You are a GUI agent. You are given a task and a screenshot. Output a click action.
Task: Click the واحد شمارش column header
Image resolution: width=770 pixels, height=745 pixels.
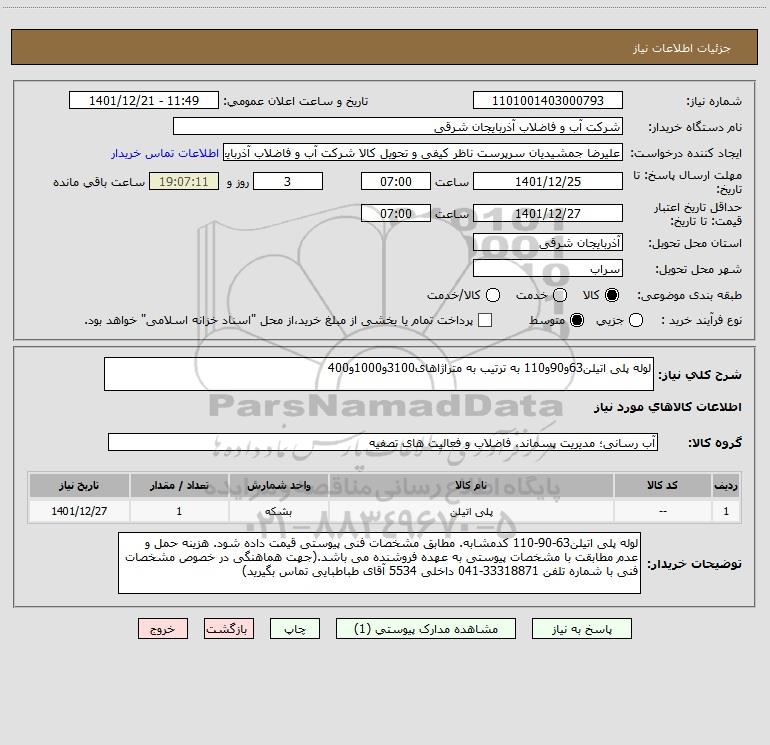(x=278, y=486)
